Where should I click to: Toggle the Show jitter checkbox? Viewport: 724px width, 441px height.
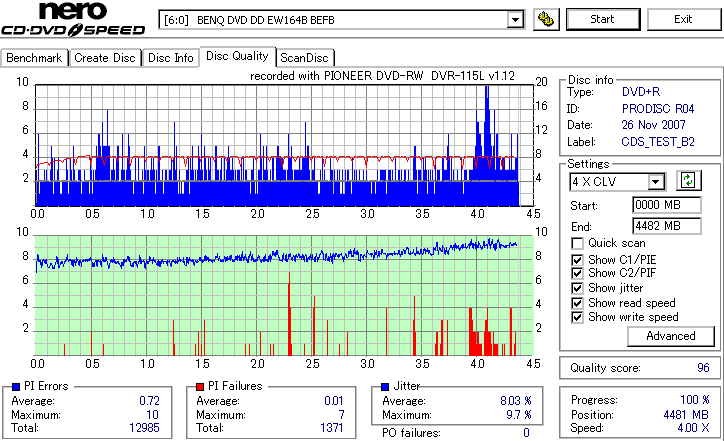pos(577,288)
